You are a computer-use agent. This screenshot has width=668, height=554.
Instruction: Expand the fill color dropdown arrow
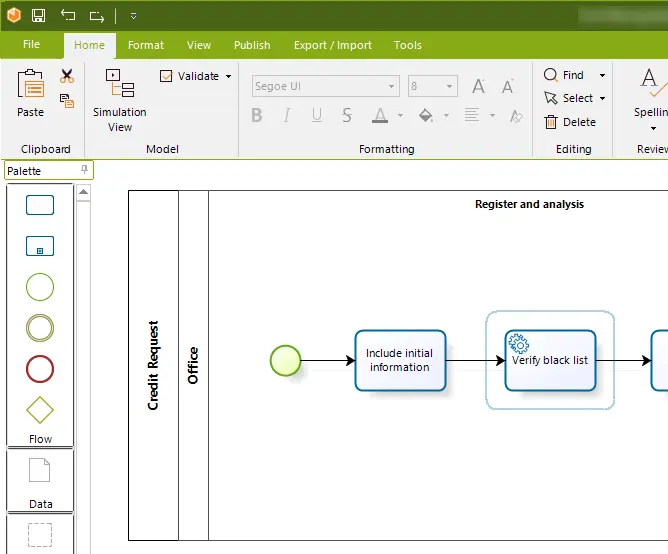(x=446, y=115)
